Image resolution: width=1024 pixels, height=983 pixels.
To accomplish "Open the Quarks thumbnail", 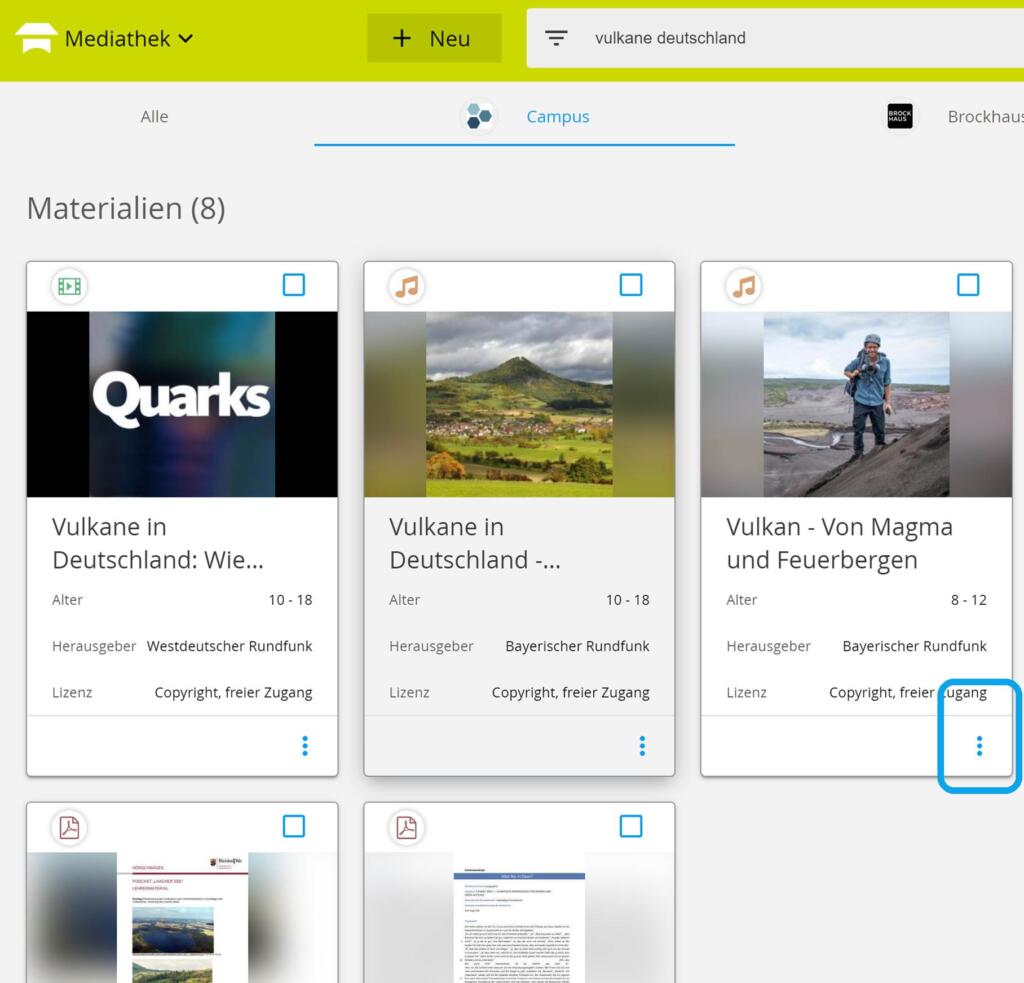I will [x=182, y=404].
